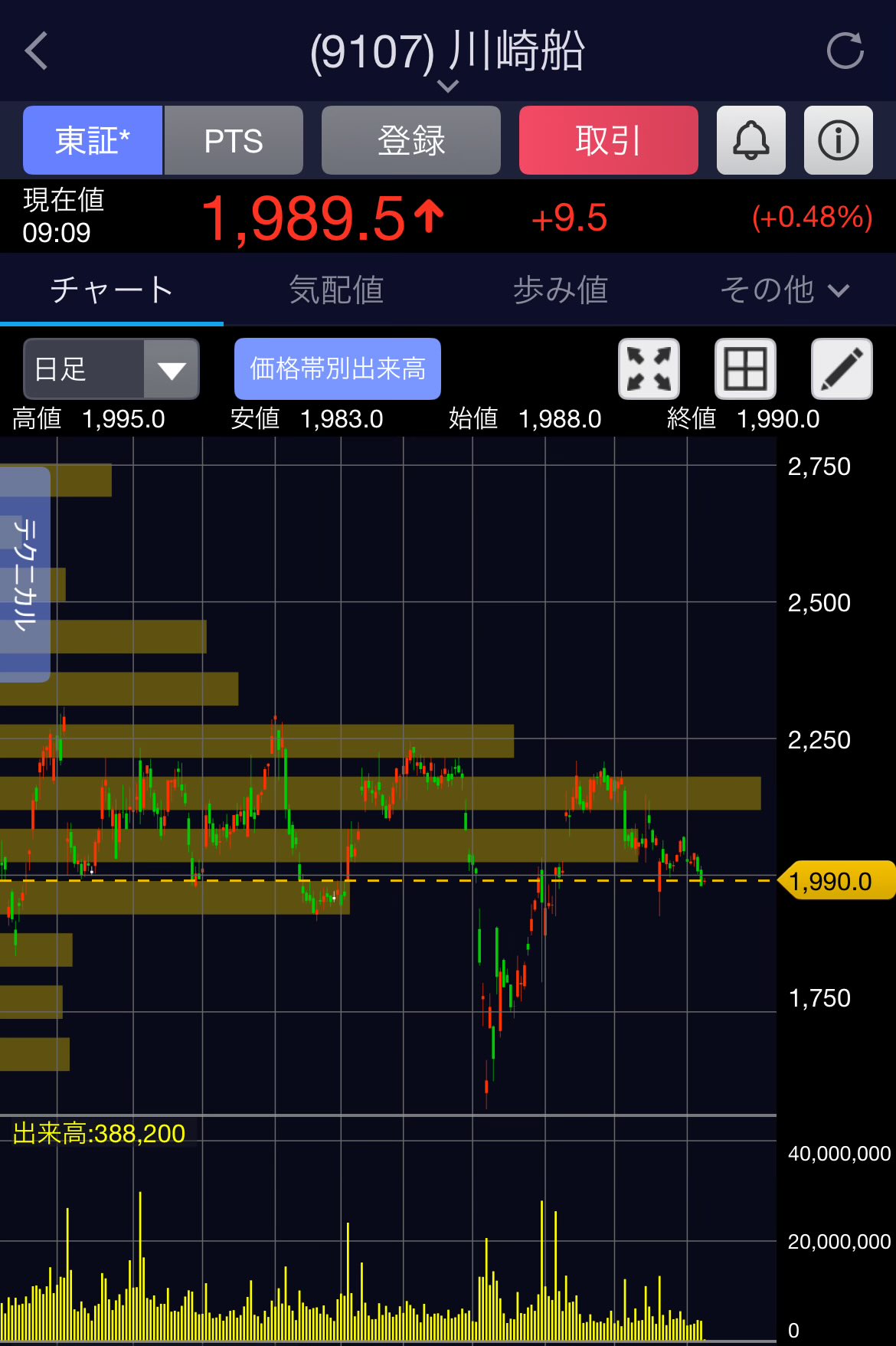Tap the 2,250 price axis label
The height and width of the screenshot is (1346, 896).
819,739
